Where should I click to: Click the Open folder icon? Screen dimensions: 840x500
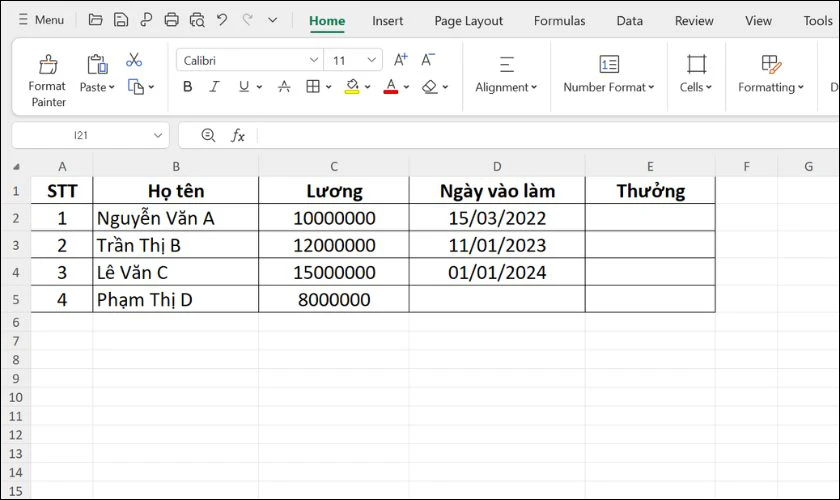tap(95, 20)
